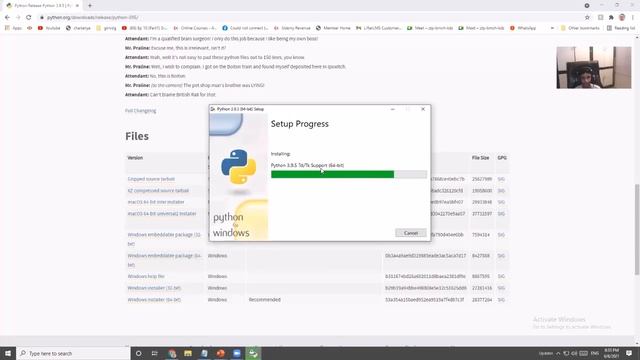Open the Online Courses bookmark
Image resolution: width=640 pixels, height=360 pixels.
pos(195,28)
